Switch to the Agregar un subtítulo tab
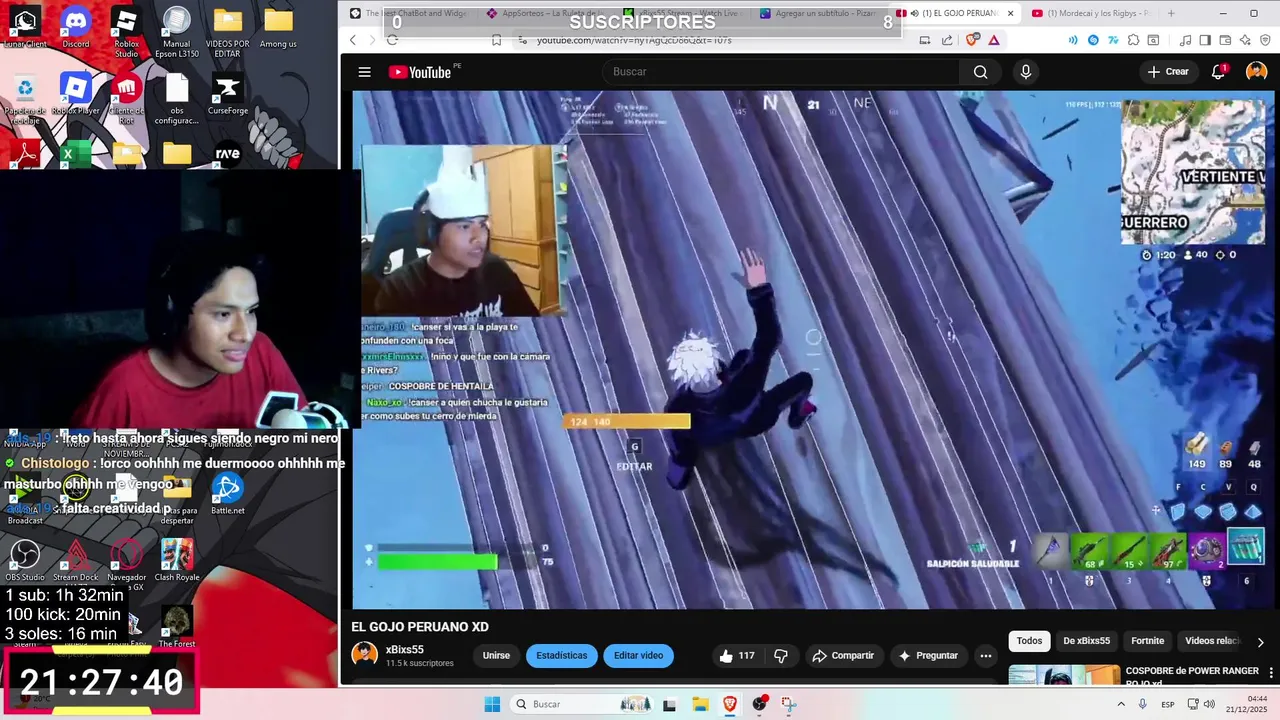The image size is (1280, 720). pyautogui.click(x=817, y=13)
